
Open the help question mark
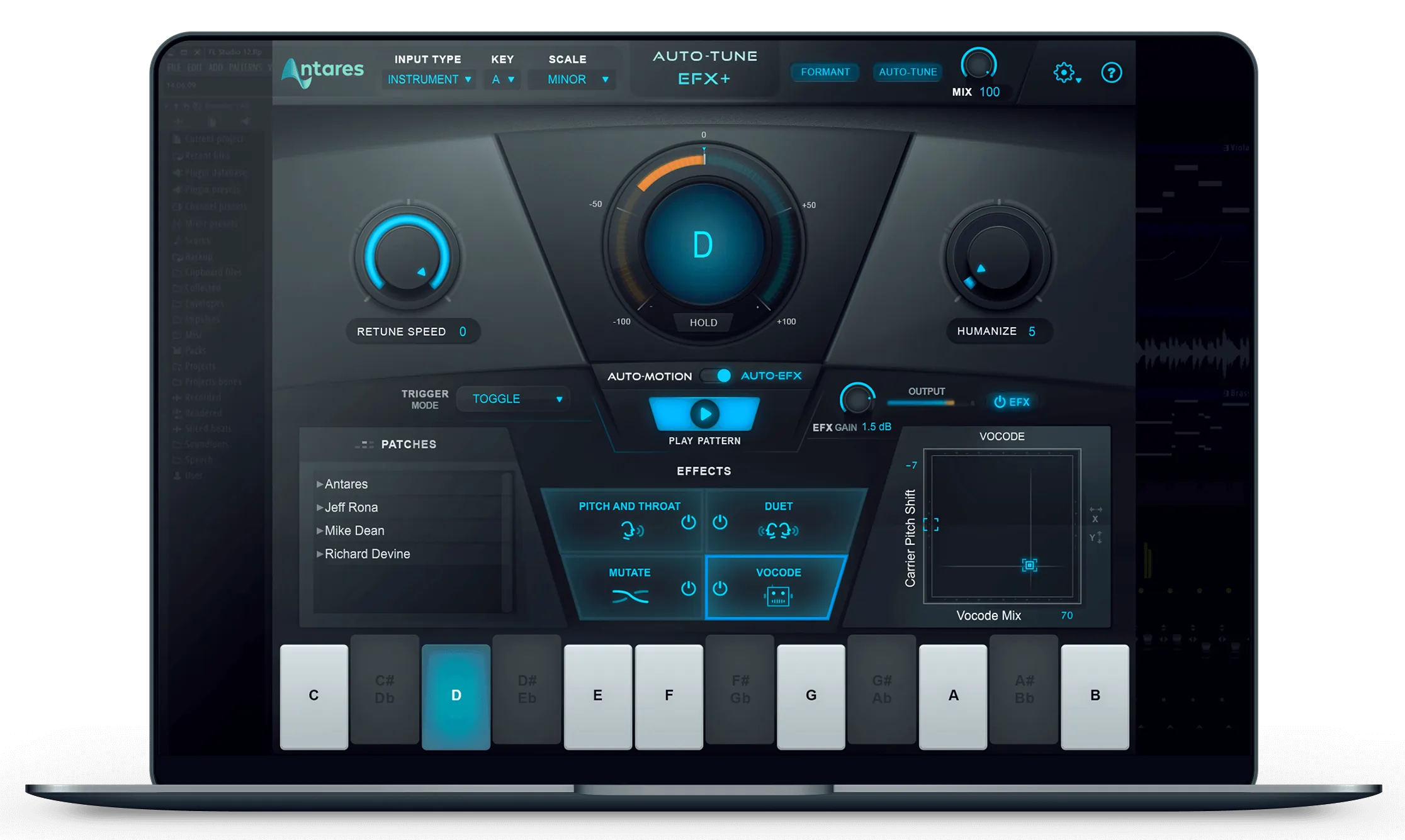1112,73
